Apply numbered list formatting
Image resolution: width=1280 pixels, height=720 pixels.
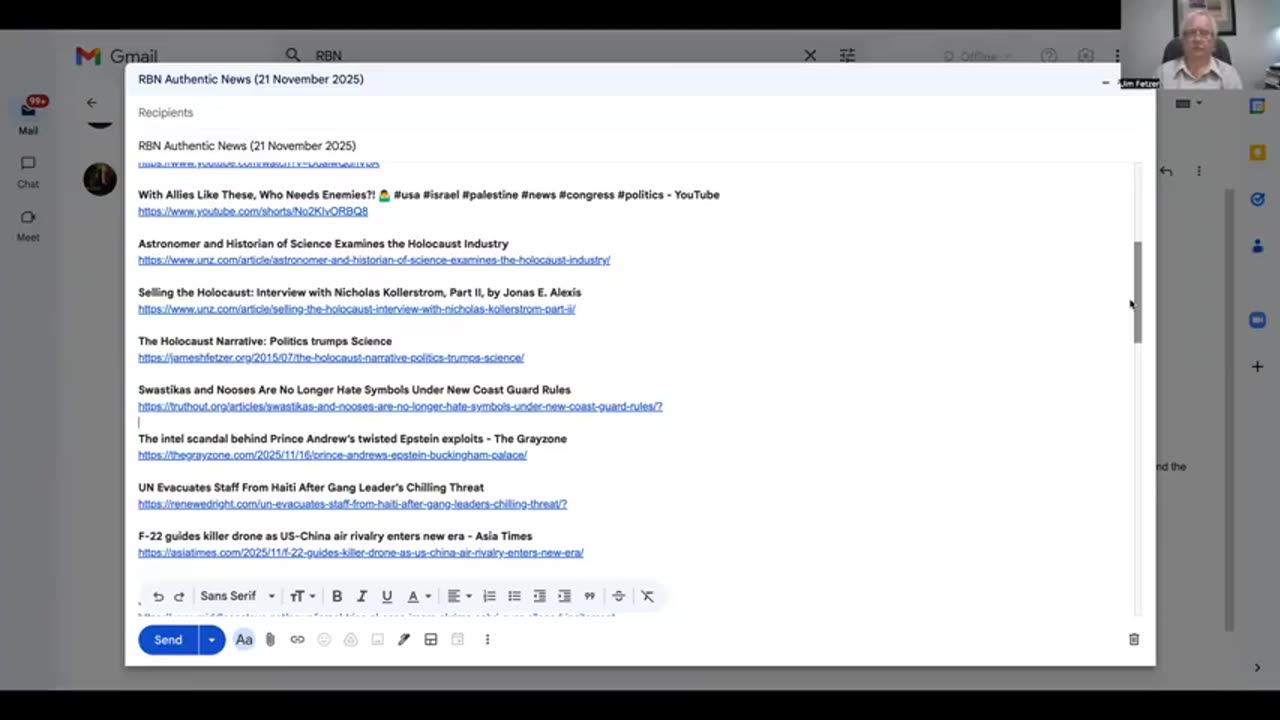489,596
